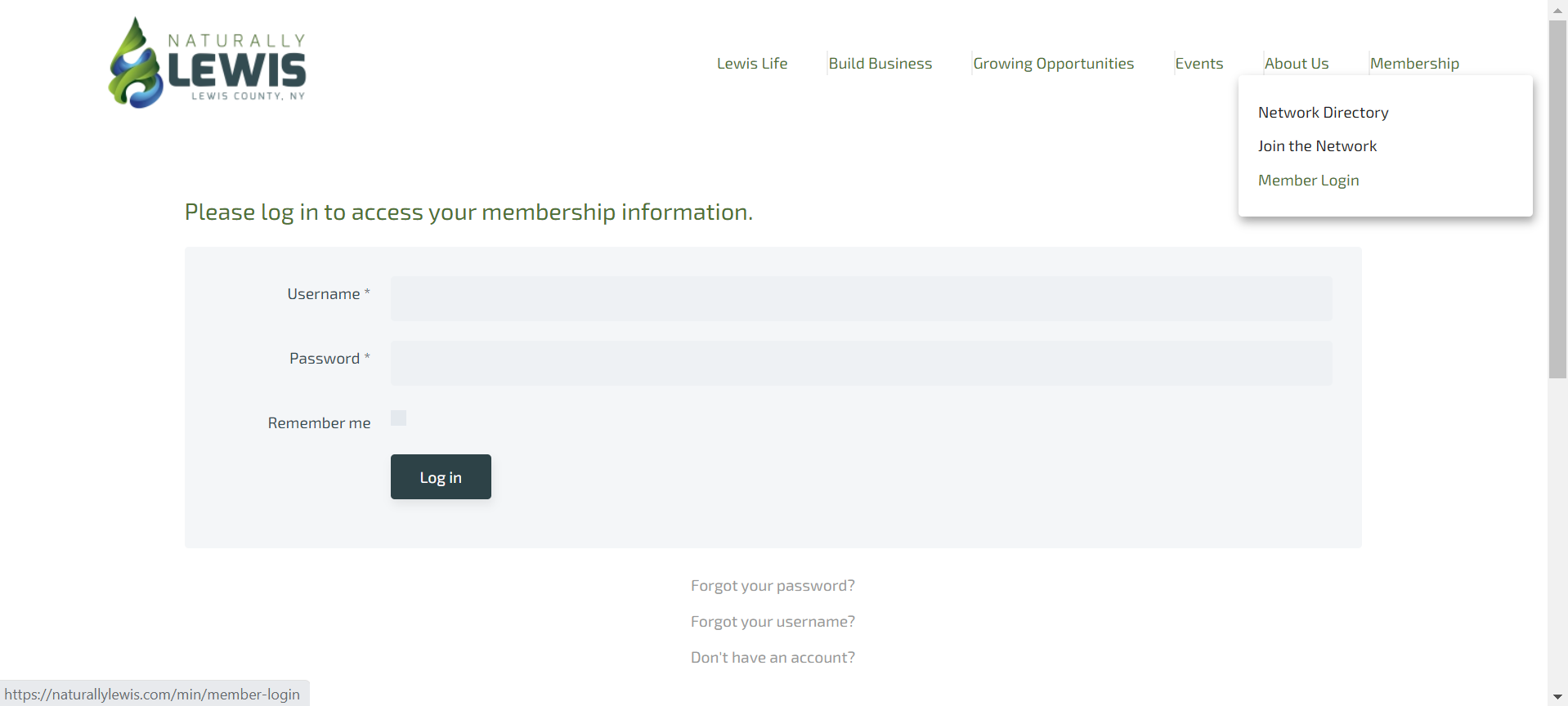Image resolution: width=1568 pixels, height=706 pixels.
Task: Open the Events menu
Action: [x=1199, y=64]
